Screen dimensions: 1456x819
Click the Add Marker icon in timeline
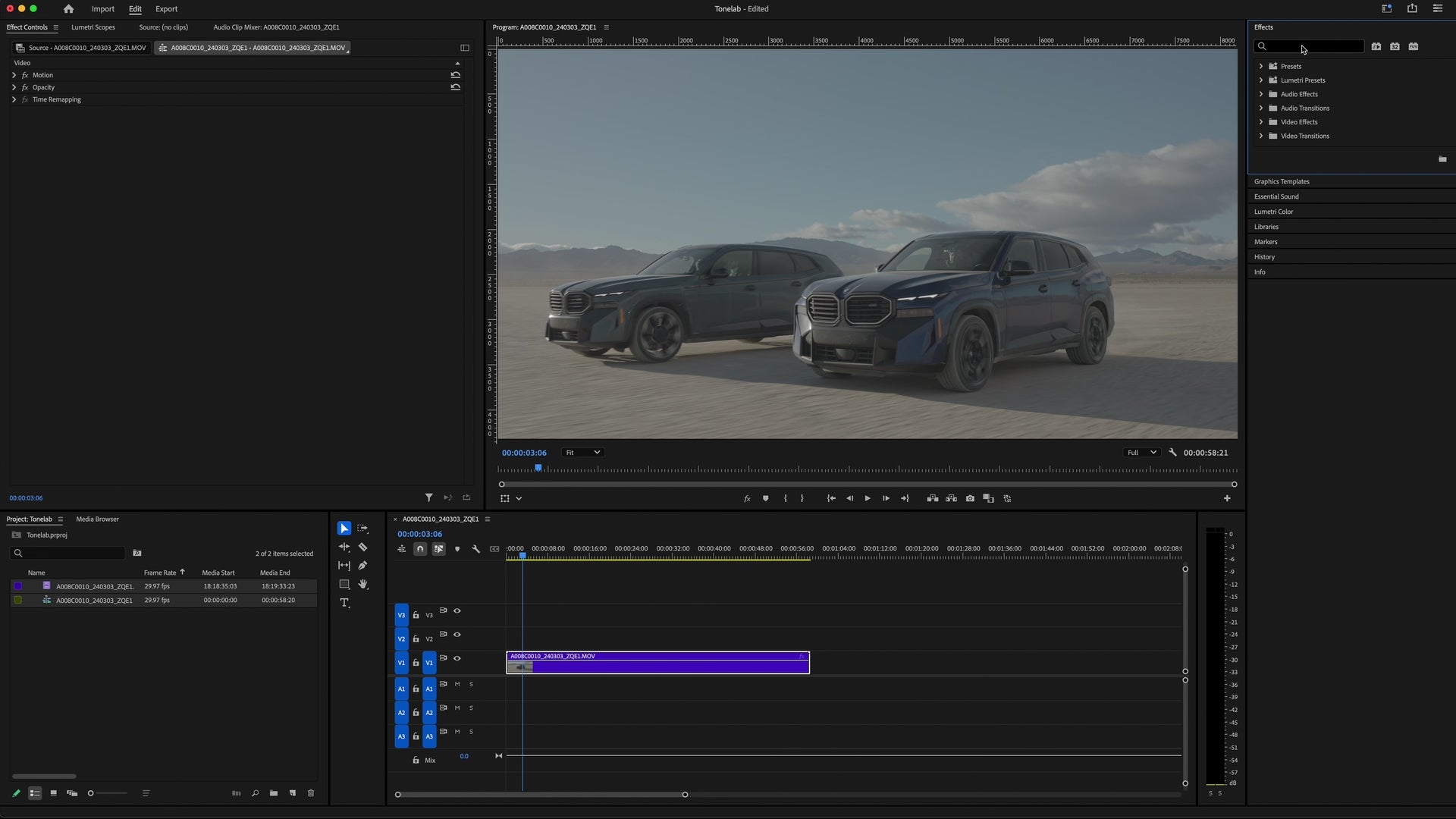point(457,549)
